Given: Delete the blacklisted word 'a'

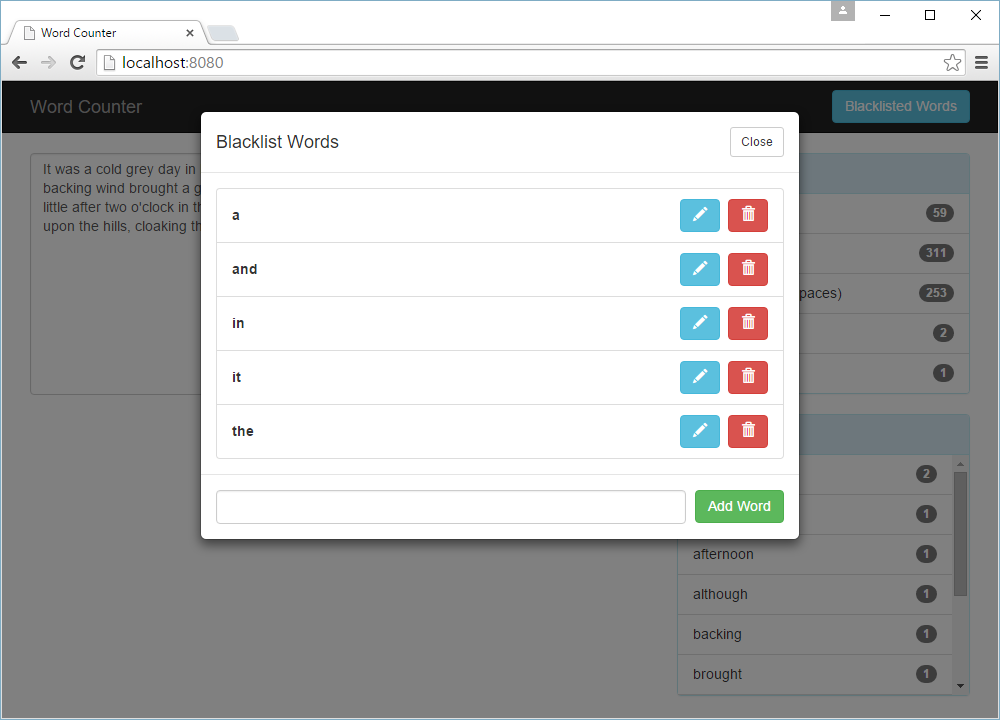Looking at the screenshot, I should pyautogui.click(x=748, y=215).
